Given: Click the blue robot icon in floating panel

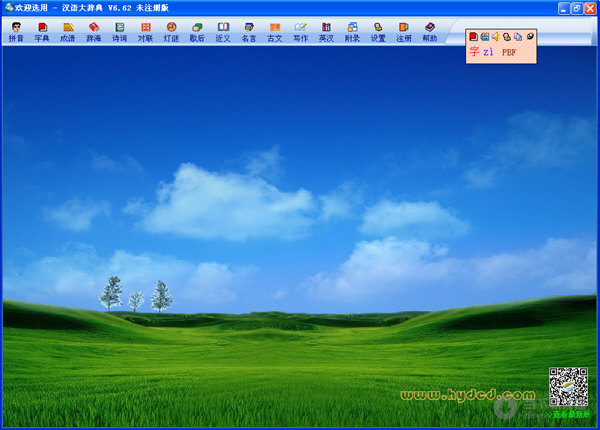Looking at the screenshot, I should pyautogui.click(x=484, y=36).
